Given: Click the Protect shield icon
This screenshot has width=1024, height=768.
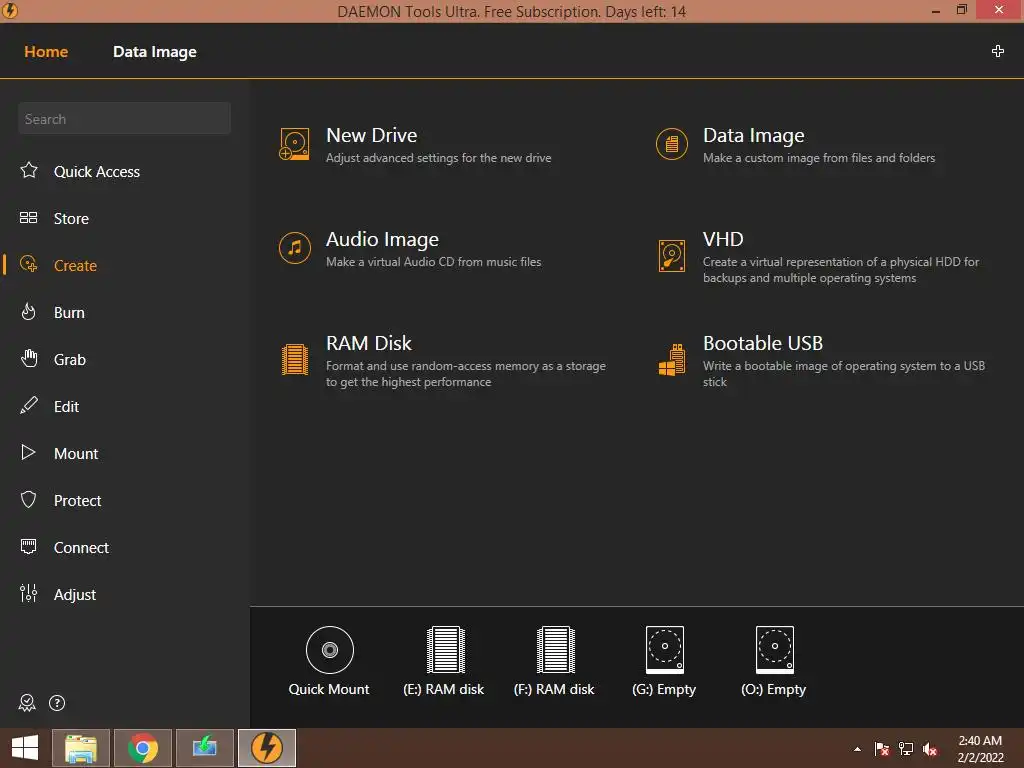Looking at the screenshot, I should tap(29, 500).
